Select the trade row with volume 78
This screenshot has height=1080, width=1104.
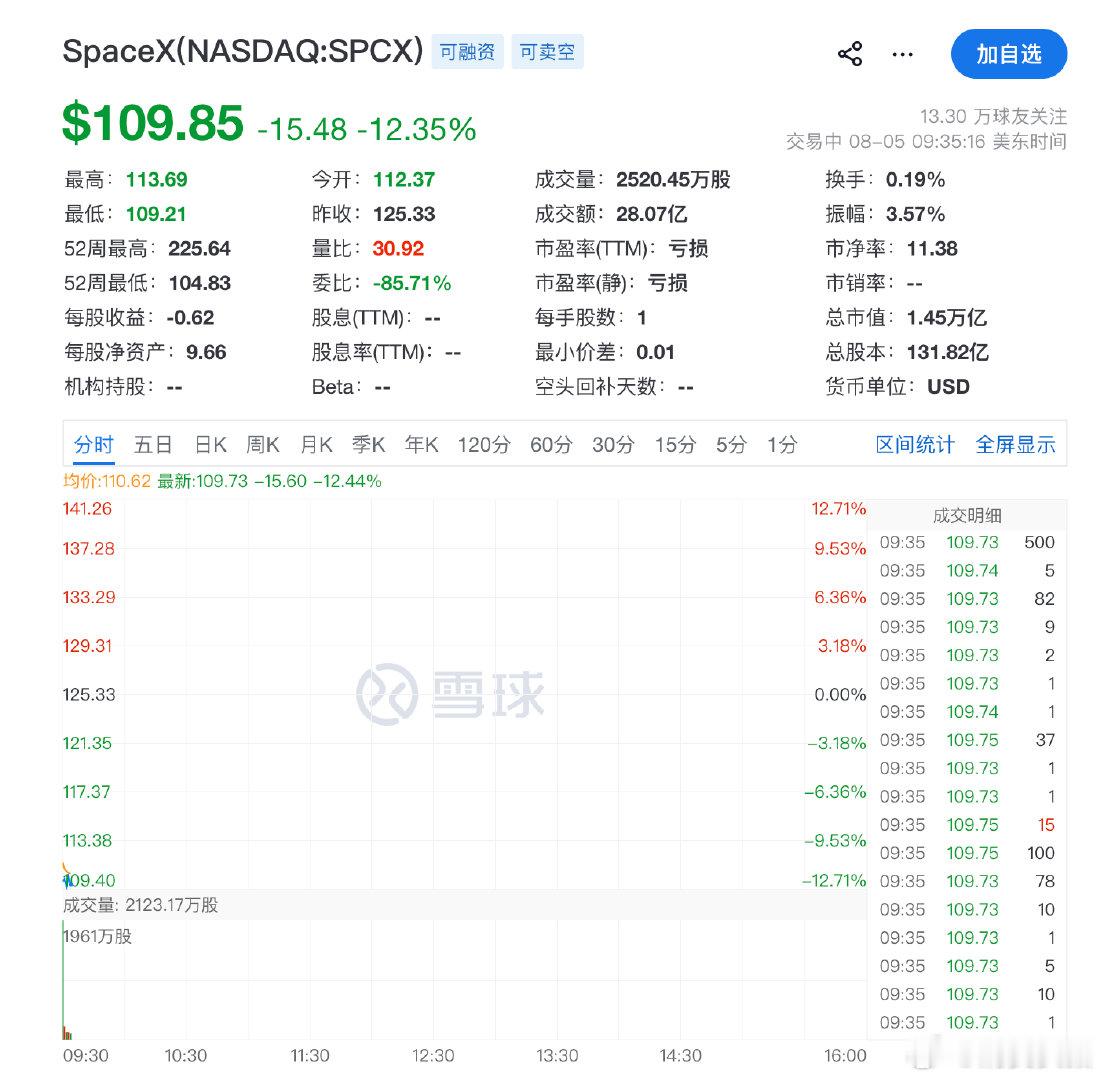coord(967,881)
